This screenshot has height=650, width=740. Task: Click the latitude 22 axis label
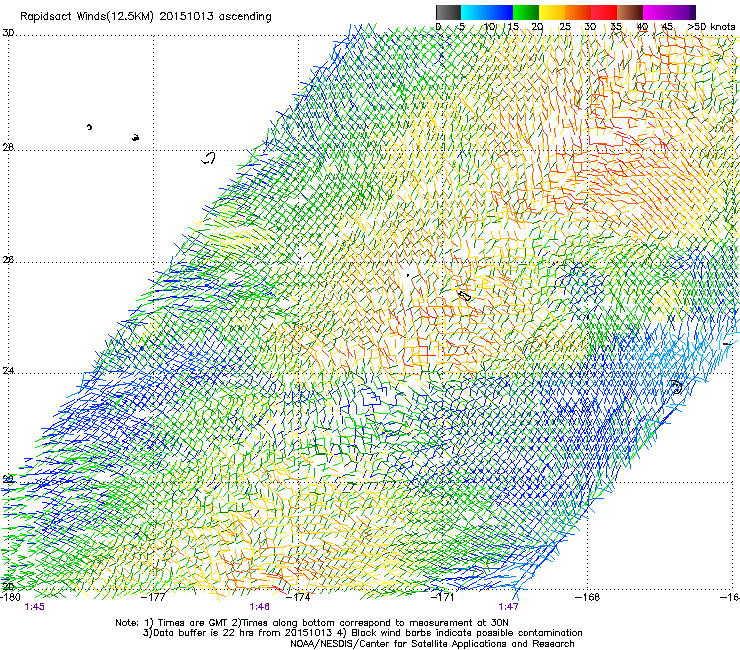(8, 480)
